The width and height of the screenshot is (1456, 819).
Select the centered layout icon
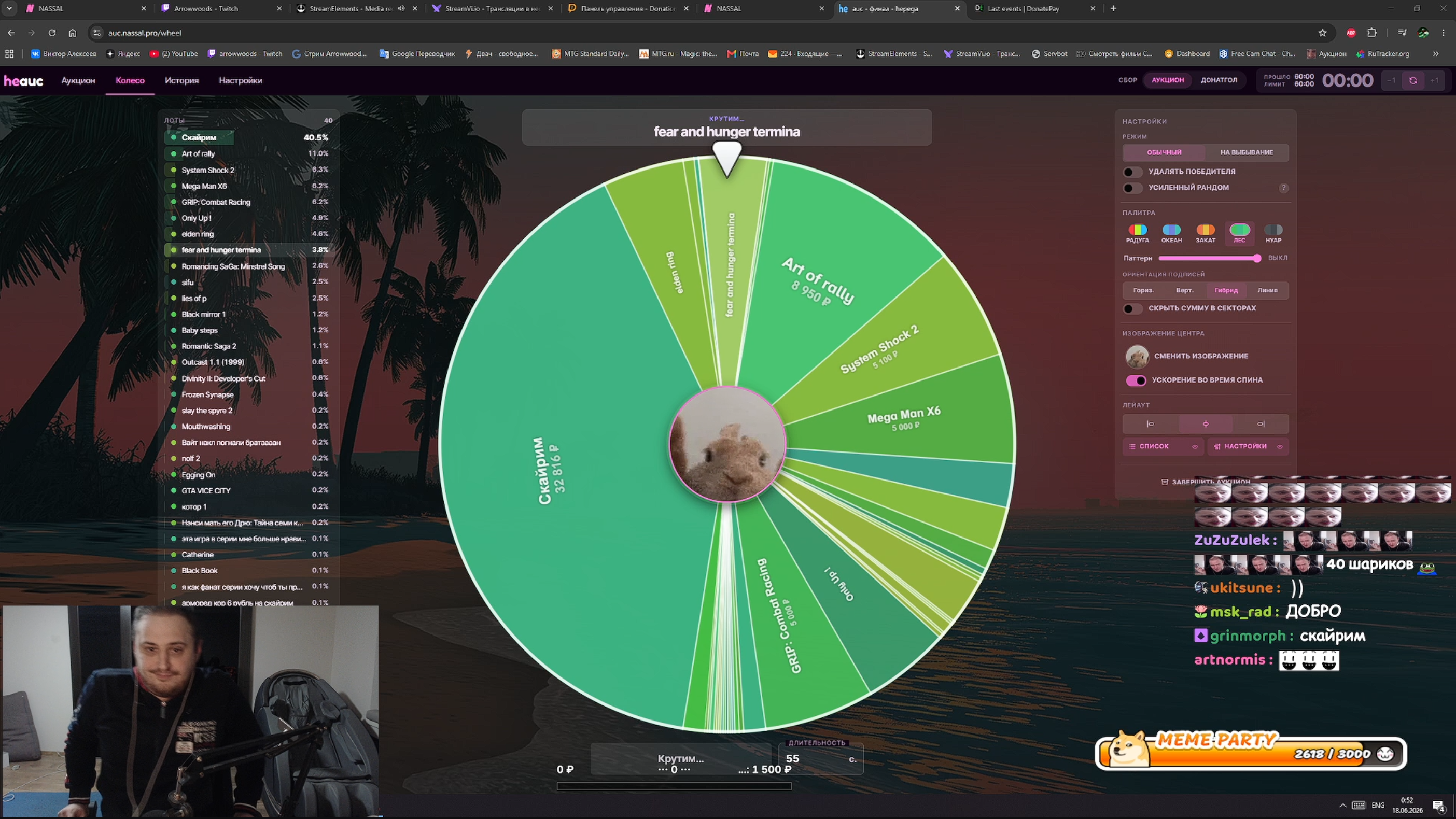coord(1206,424)
